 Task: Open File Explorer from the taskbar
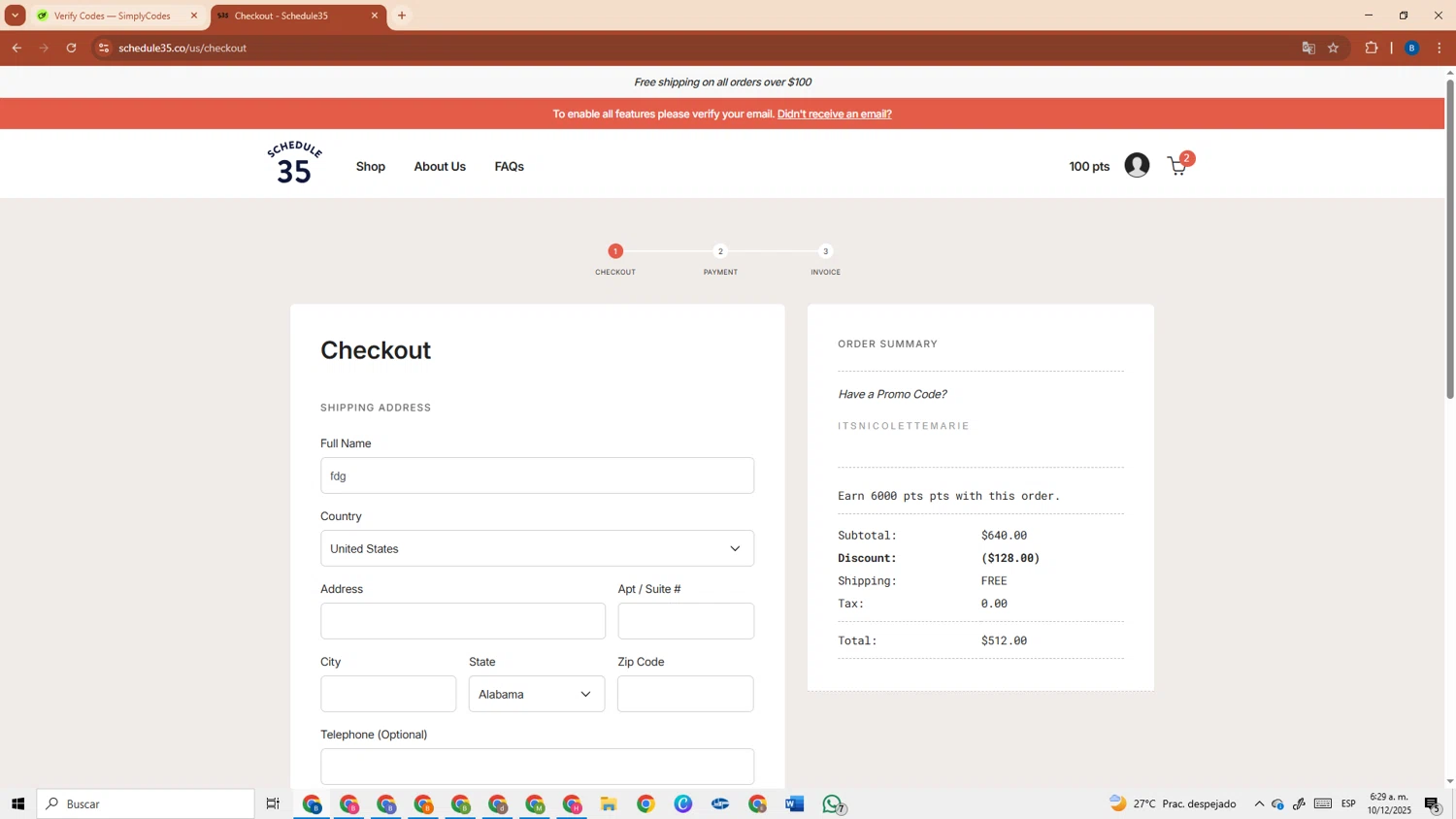coord(609,803)
